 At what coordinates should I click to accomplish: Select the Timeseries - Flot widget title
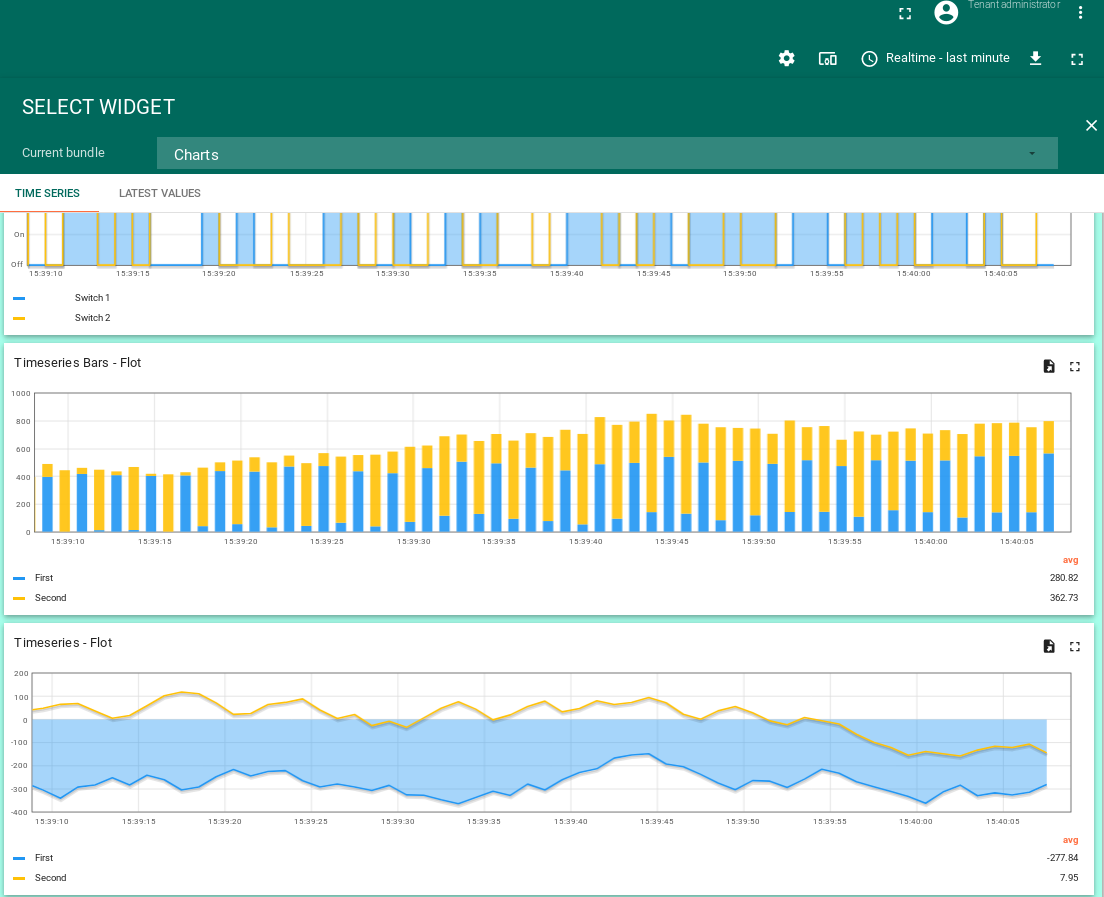(63, 643)
